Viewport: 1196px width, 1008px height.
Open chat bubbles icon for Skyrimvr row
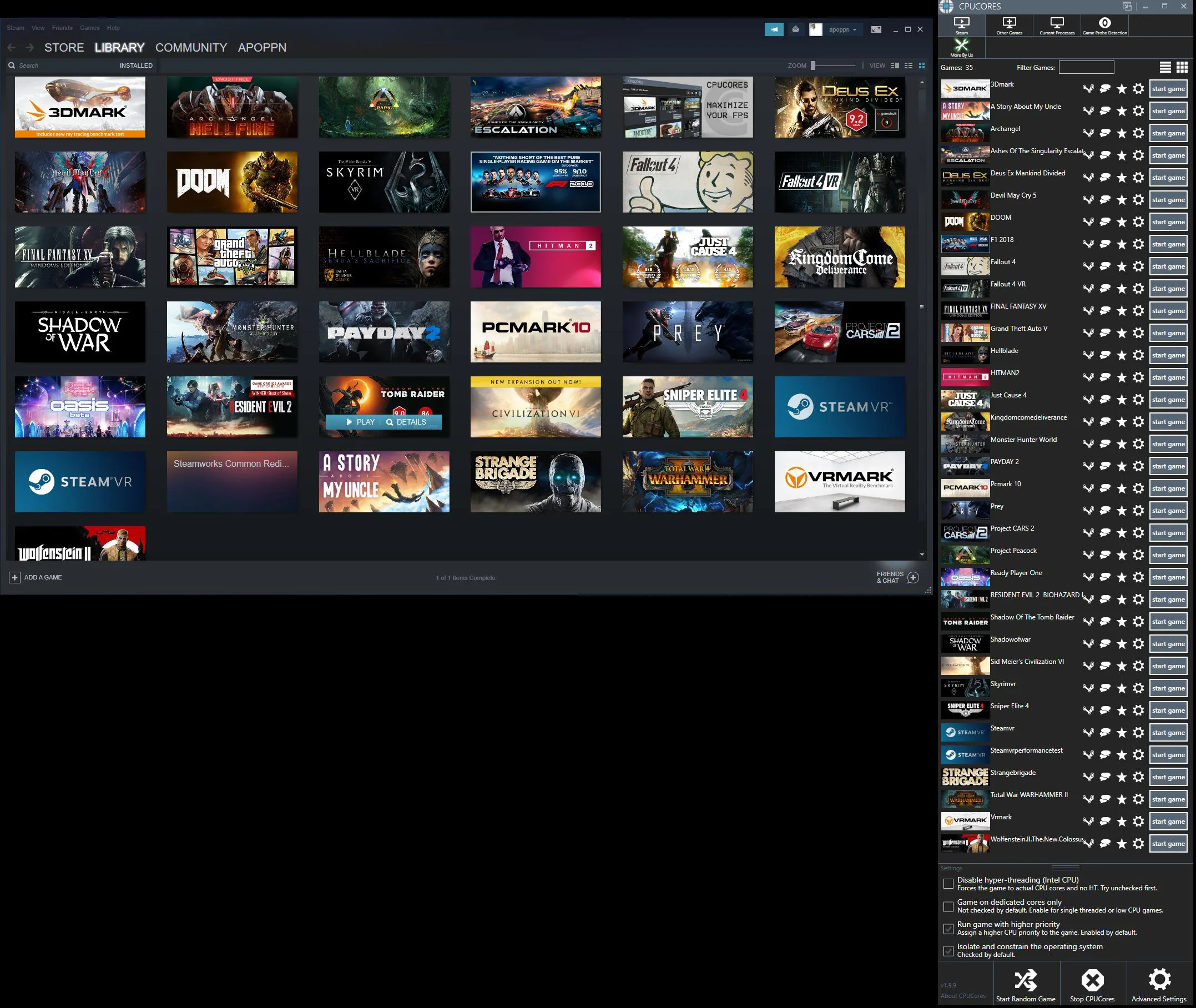pyautogui.click(x=1105, y=689)
